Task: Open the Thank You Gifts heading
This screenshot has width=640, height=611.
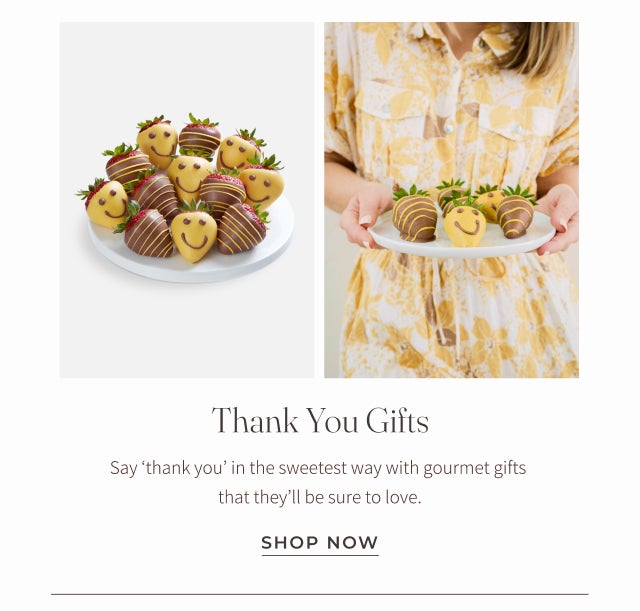Action: [x=320, y=420]
